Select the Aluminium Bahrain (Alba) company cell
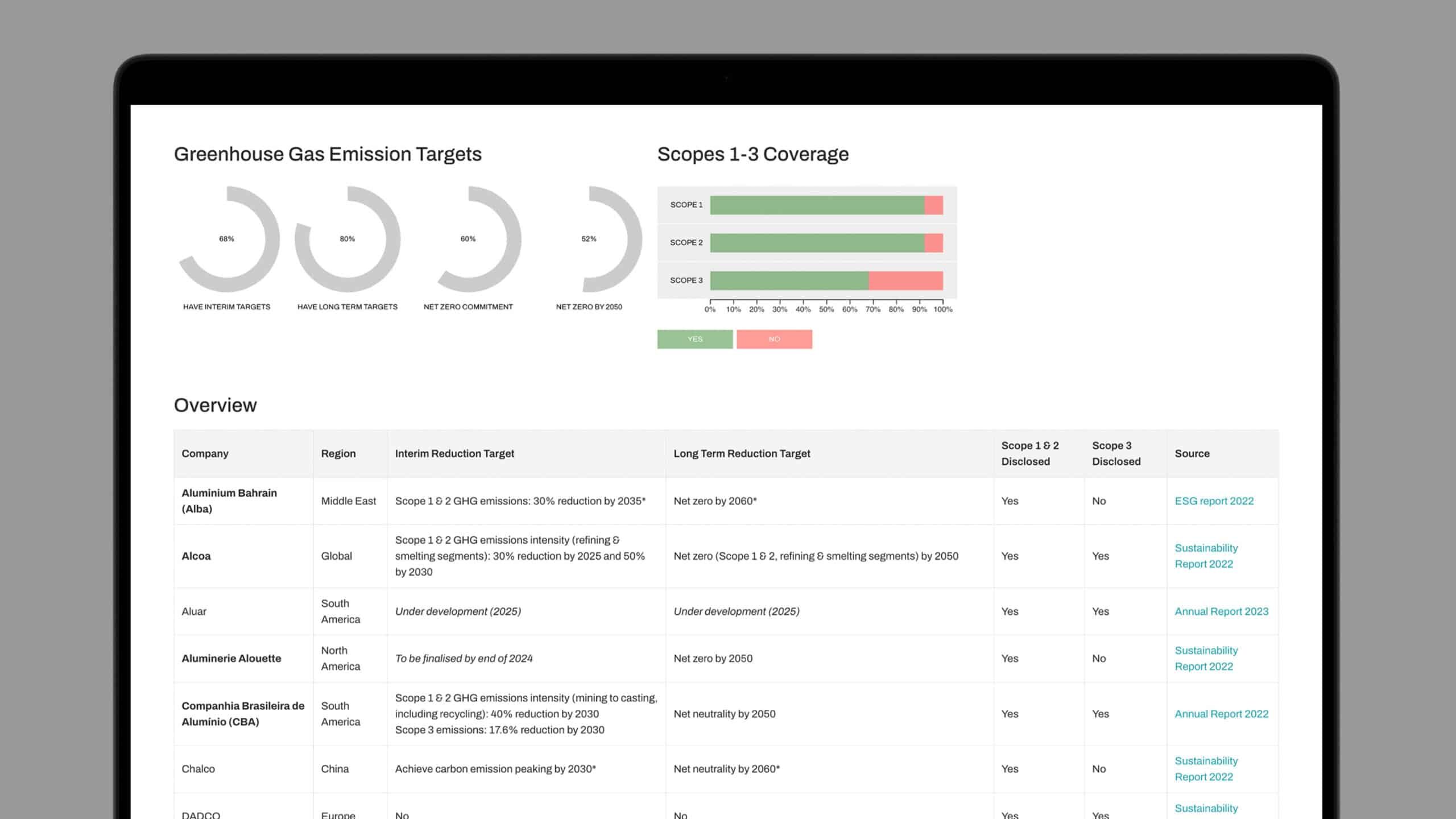The image size is (1456, 819). coord(229,501)
